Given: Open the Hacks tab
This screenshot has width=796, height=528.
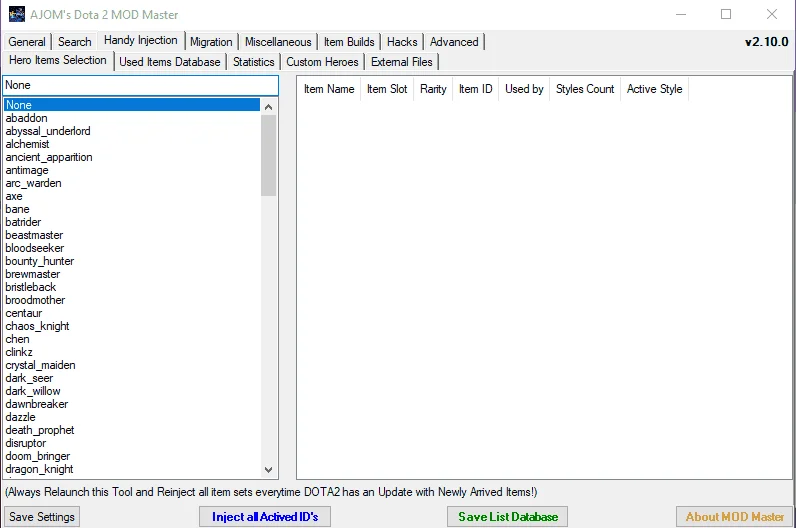Looking at the screenshot, I should (402, 42).
